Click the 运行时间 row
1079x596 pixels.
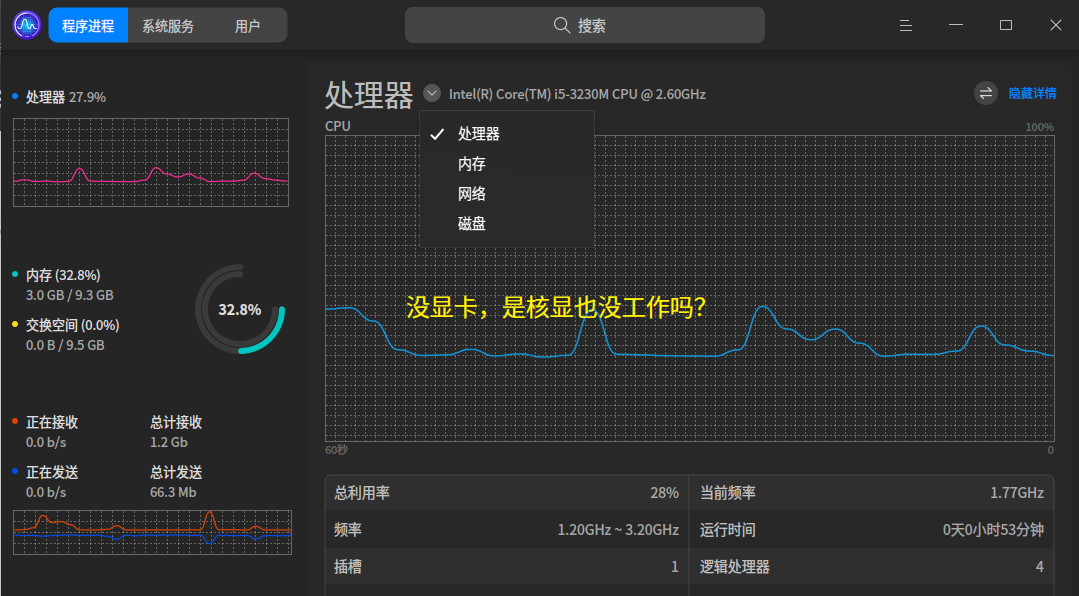tap(872, 530)
